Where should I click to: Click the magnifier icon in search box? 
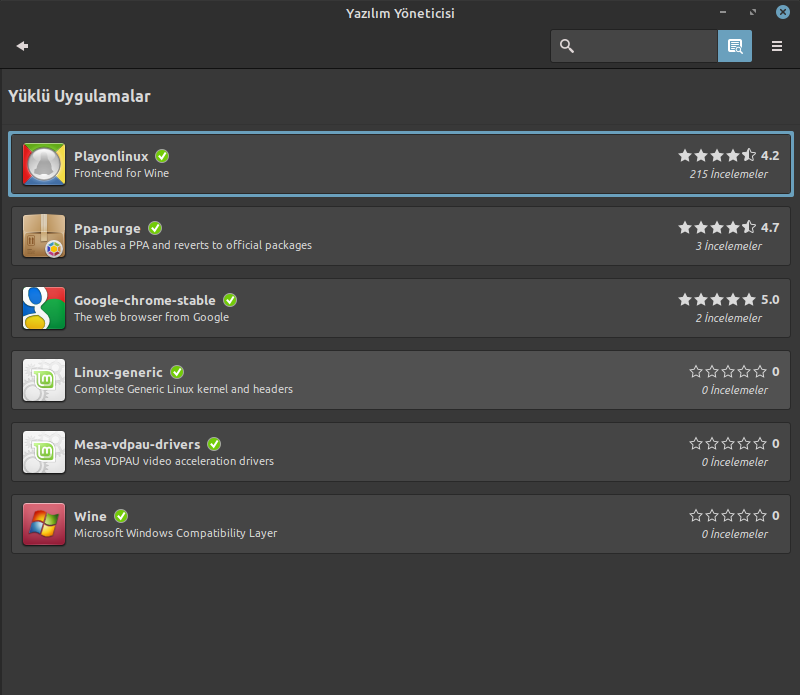tap(566, 46)
